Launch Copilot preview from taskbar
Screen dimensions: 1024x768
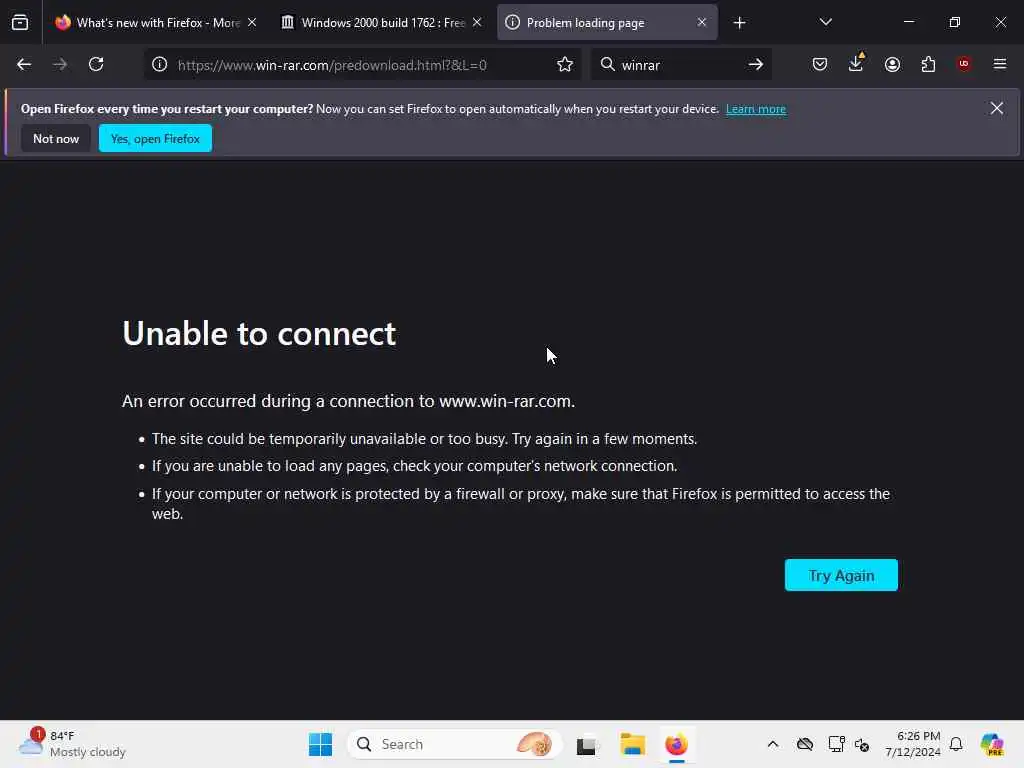click(x=993, y=744)
